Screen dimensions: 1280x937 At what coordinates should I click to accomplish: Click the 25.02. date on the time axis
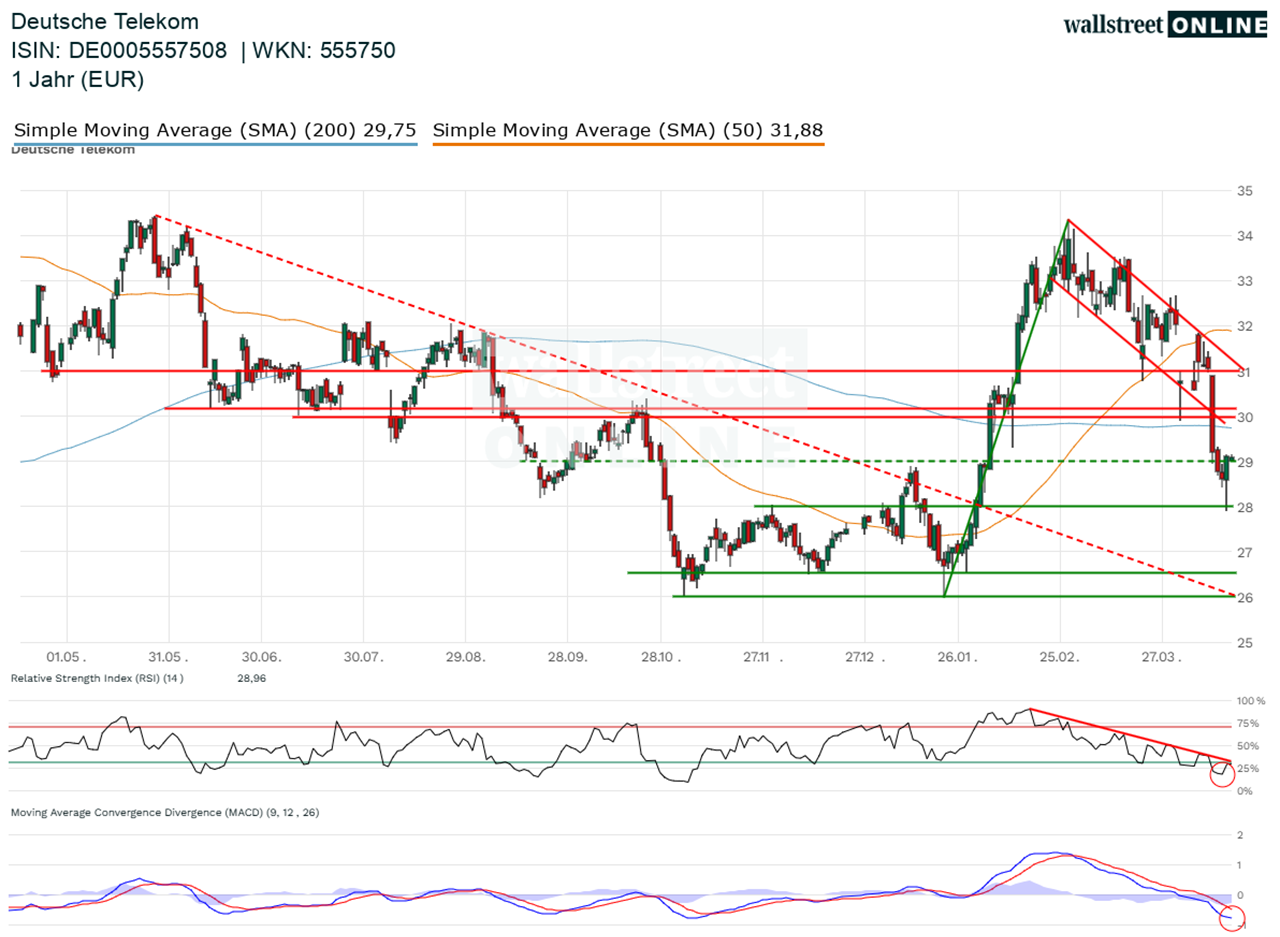point(1059,658)
